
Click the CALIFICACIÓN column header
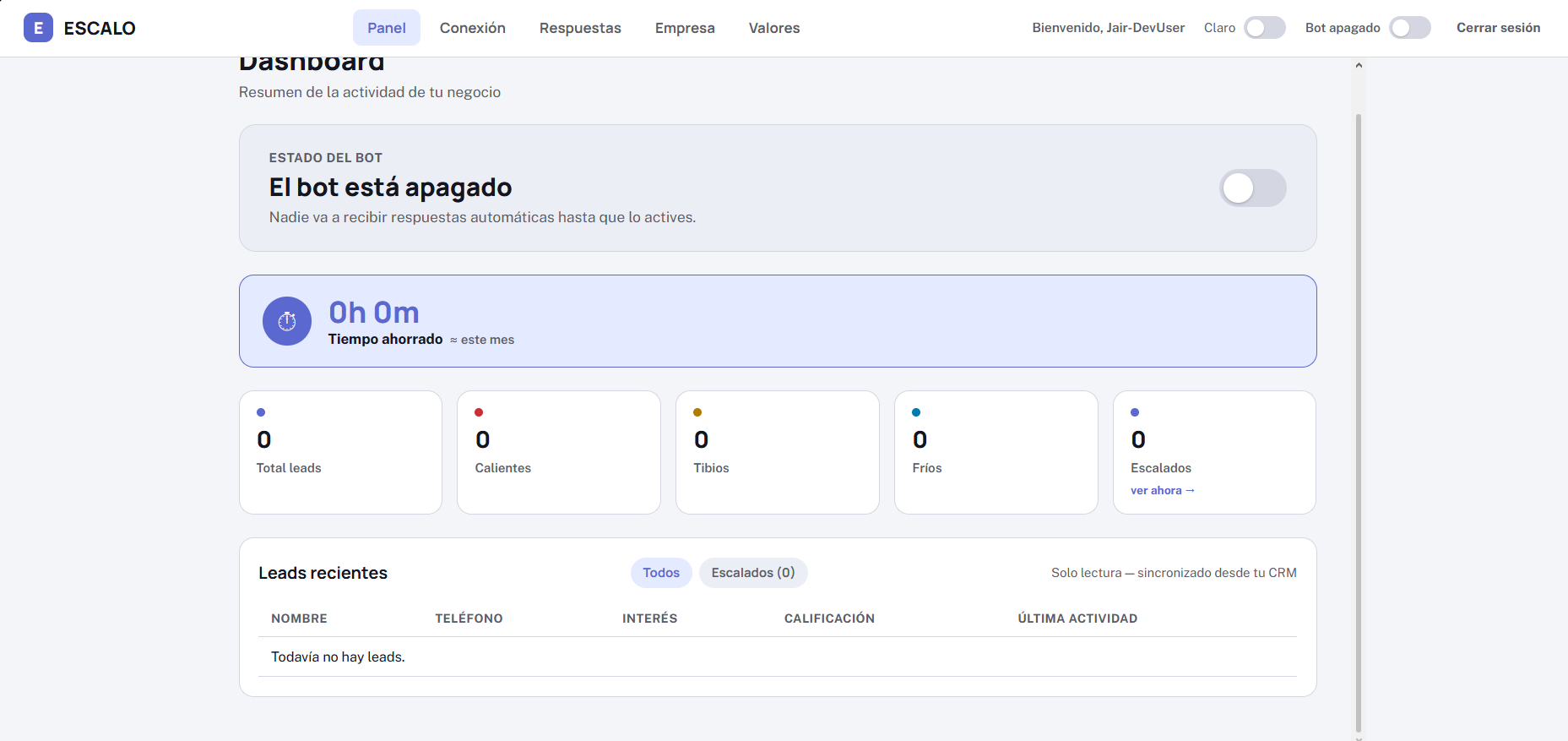tap(829, 618)
